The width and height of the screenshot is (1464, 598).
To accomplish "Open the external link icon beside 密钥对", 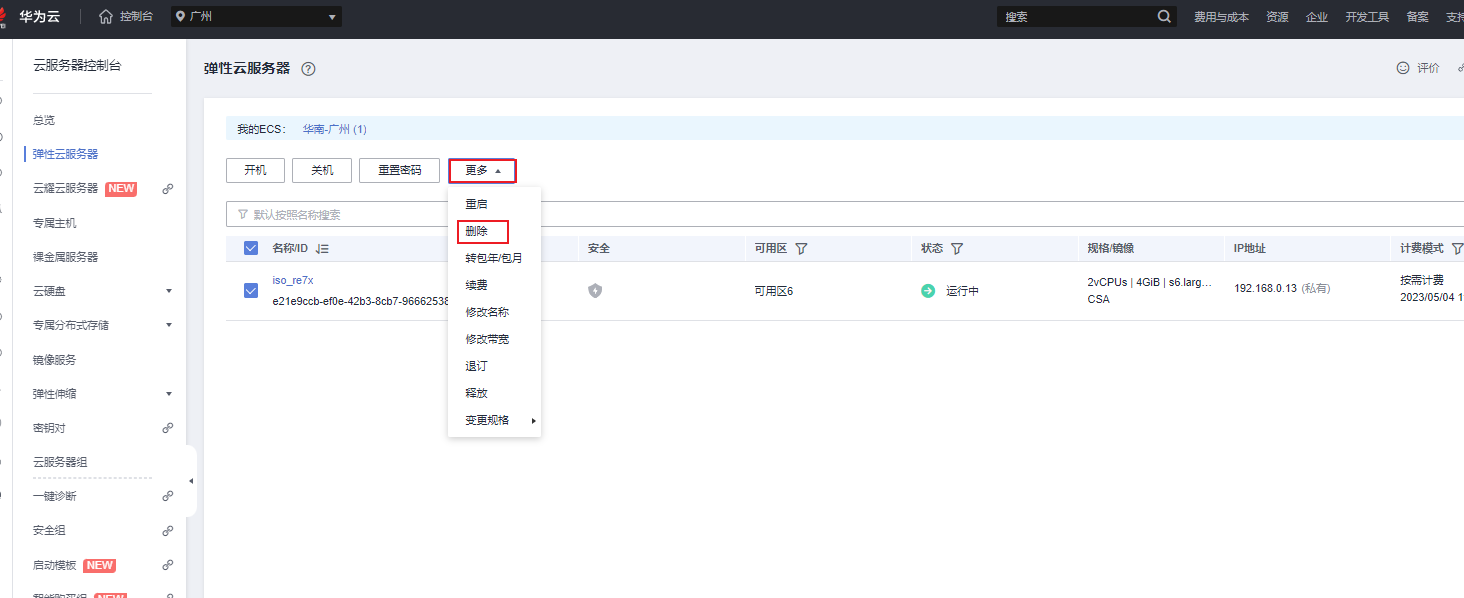I will pos(168,427).
